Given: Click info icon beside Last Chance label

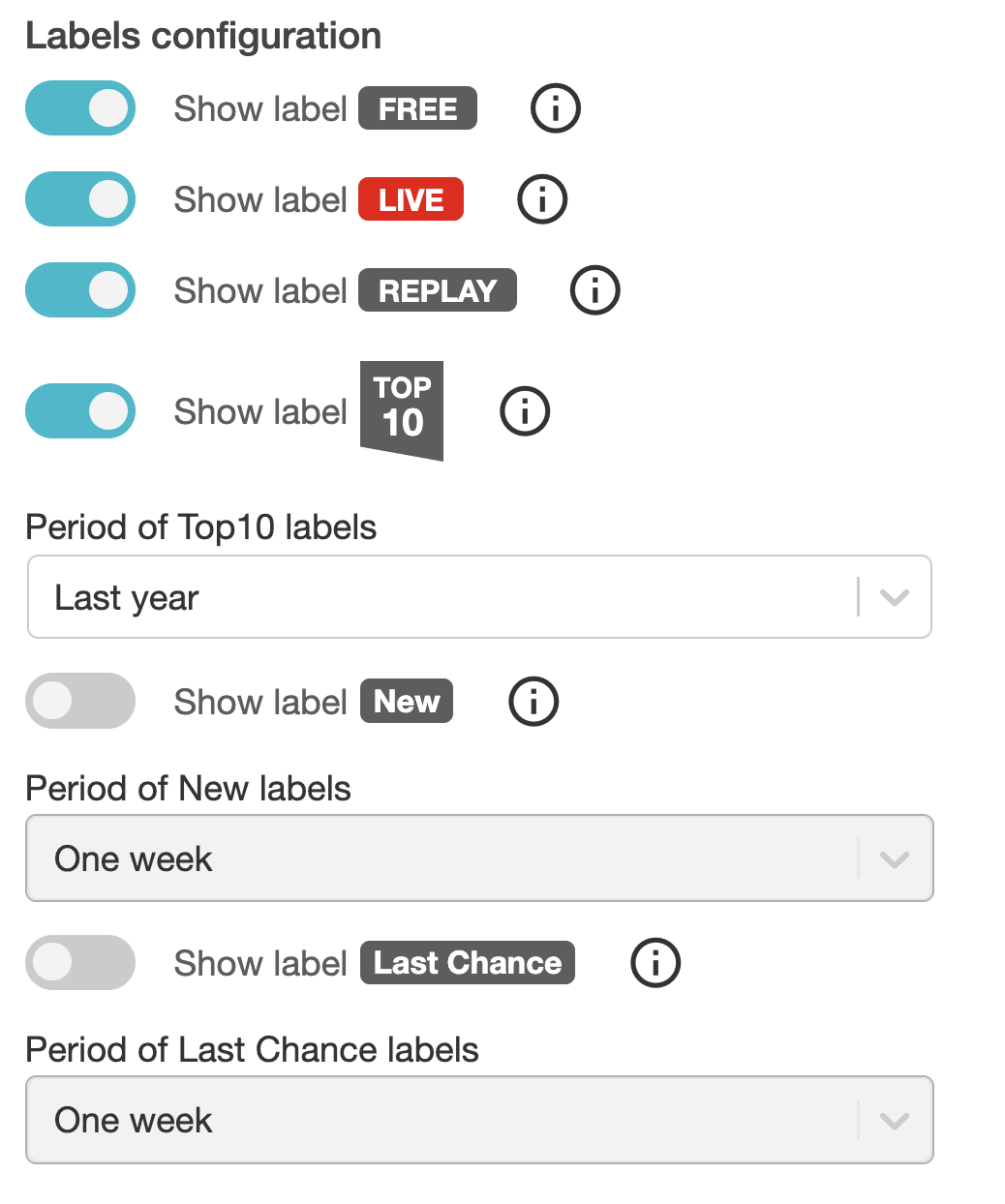Looking at the screenshot, I should [655, 963].
